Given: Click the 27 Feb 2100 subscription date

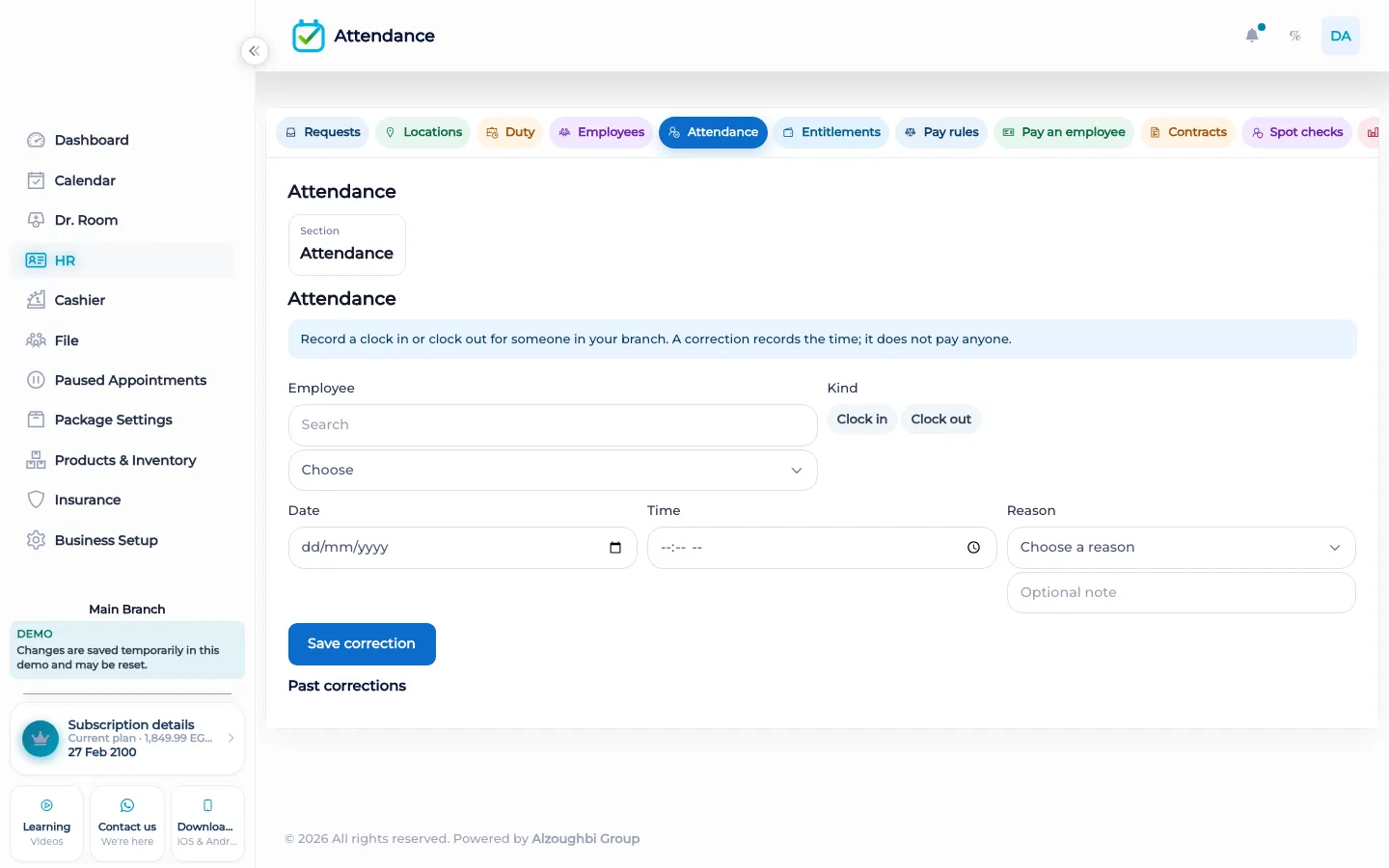Looking at the screenshot, I should click(x=102, y=752).
